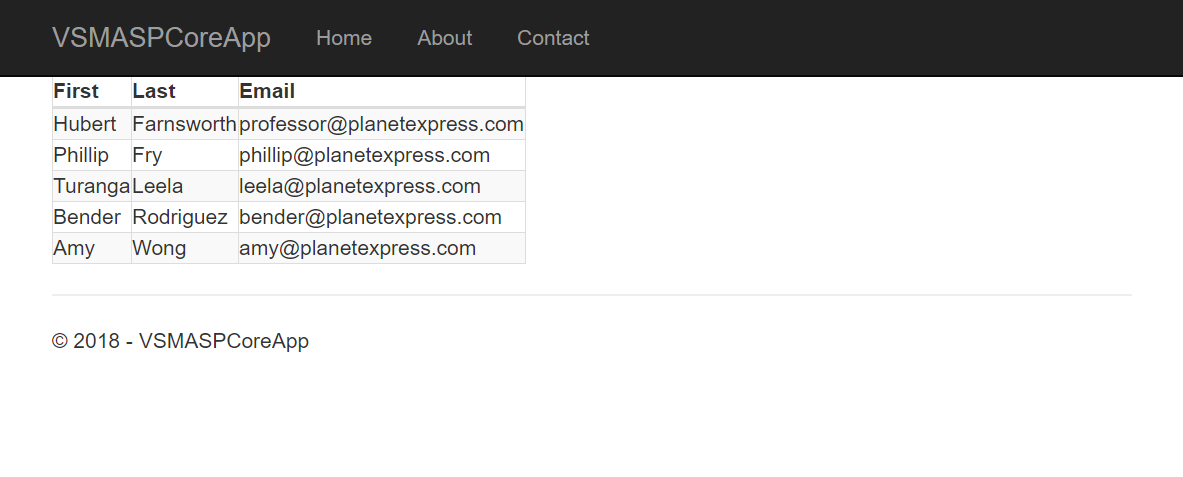Select the Turanga first name cell
Viewport: 1183px width, 477px height.
(x=91, y=187)
